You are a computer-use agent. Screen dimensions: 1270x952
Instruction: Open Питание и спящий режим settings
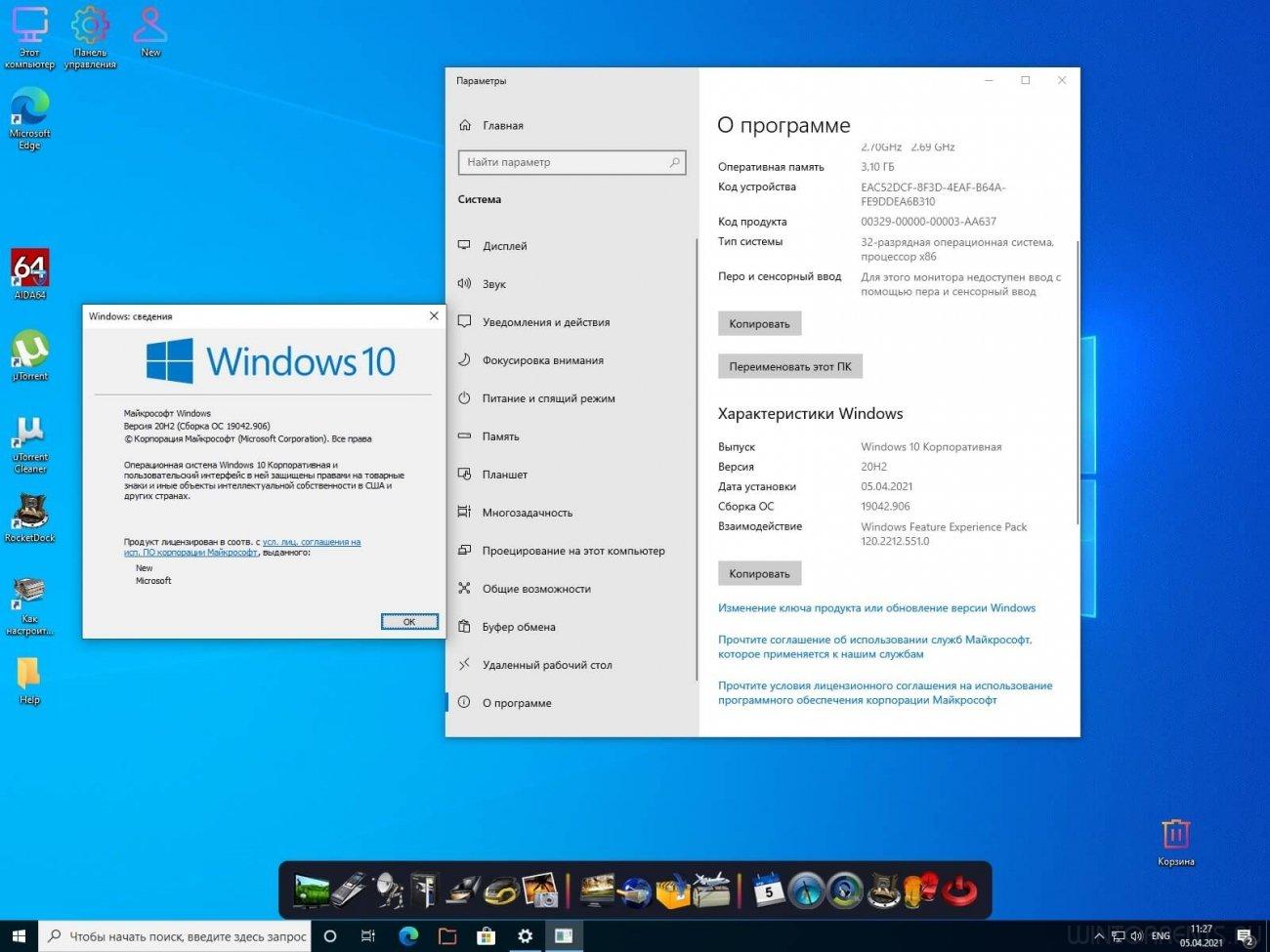click(571, 398)
